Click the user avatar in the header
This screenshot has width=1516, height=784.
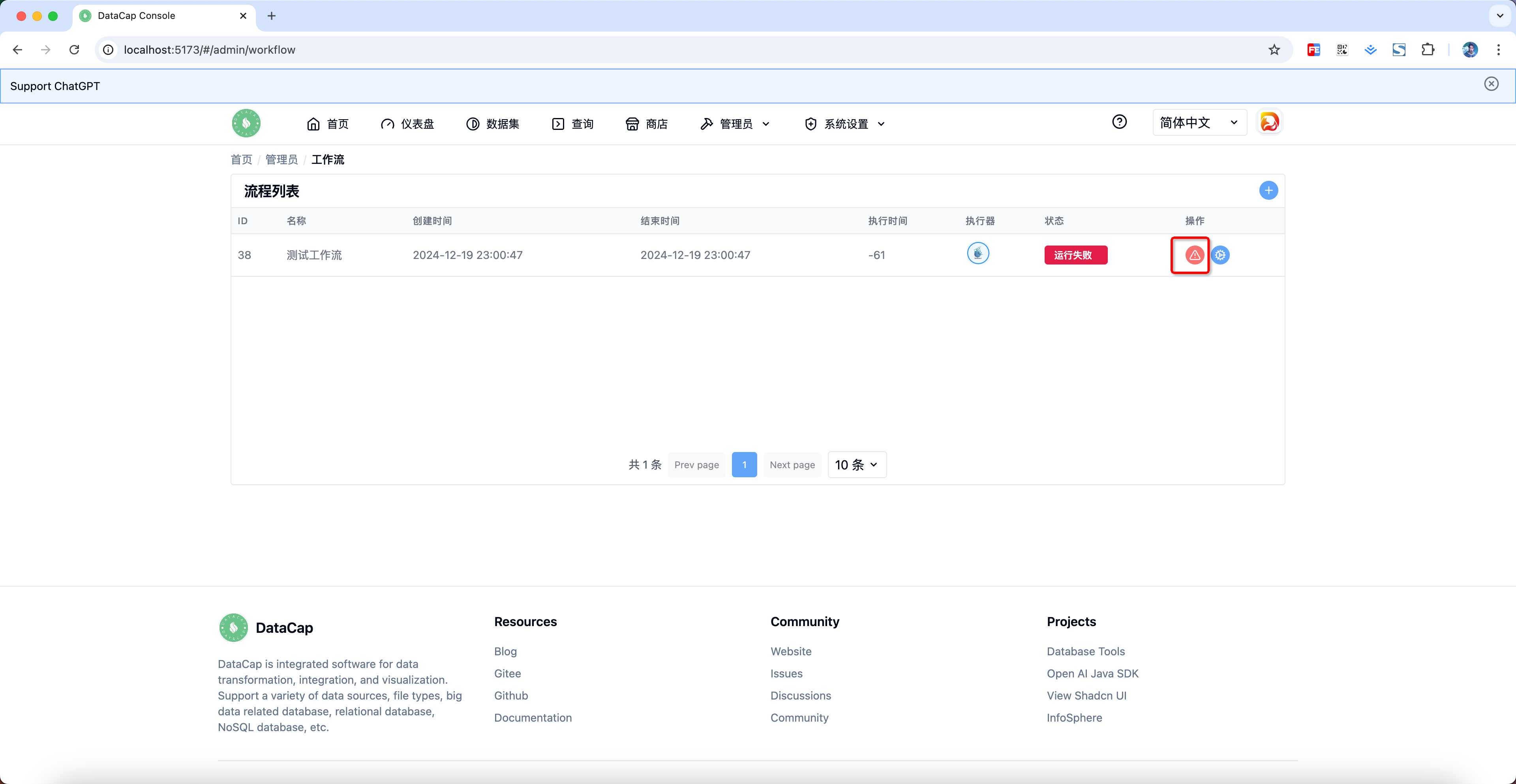point(1269,122)
